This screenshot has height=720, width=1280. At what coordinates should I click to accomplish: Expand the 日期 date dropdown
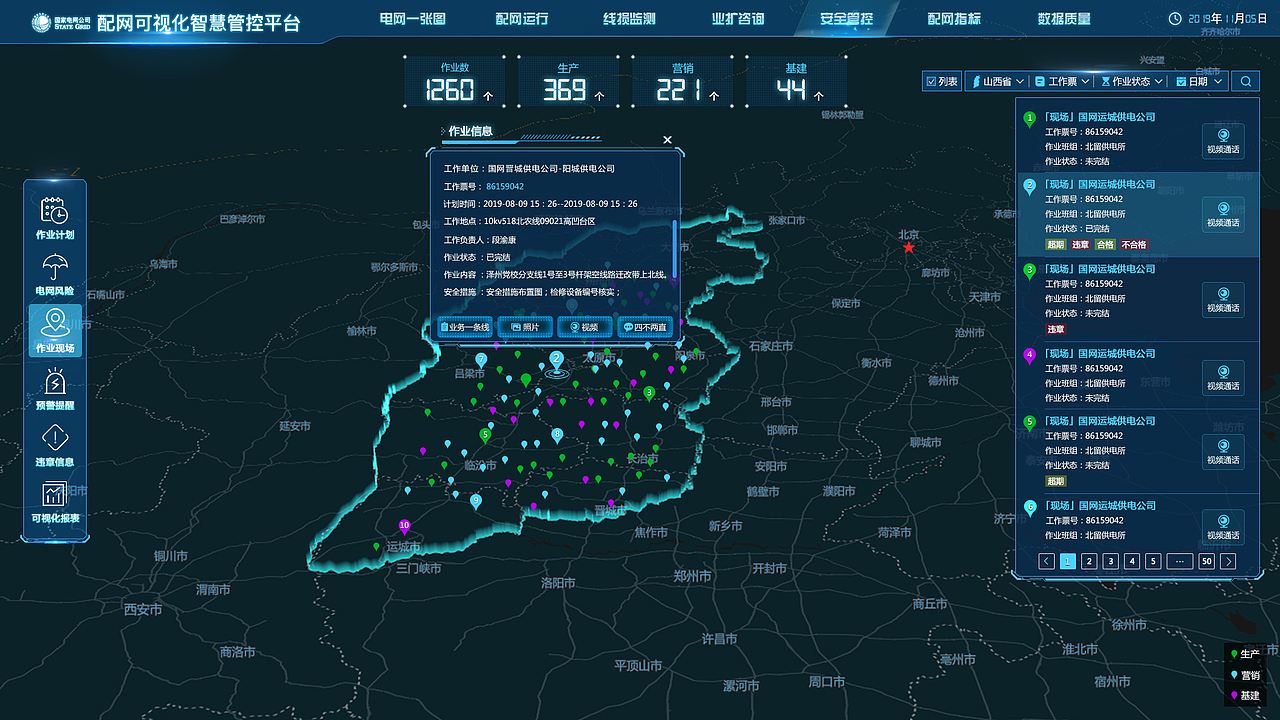[1199, 81]
